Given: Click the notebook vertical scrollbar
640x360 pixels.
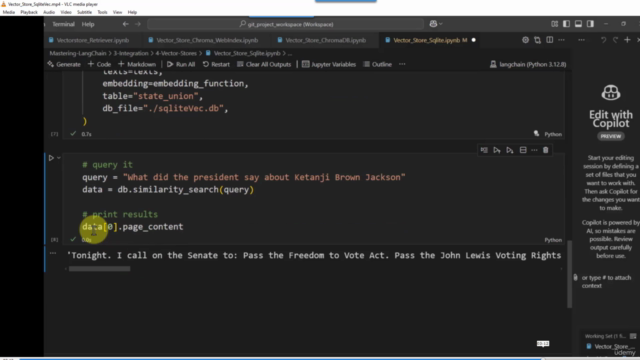Looking at the screenshot, I should (569, 274).
